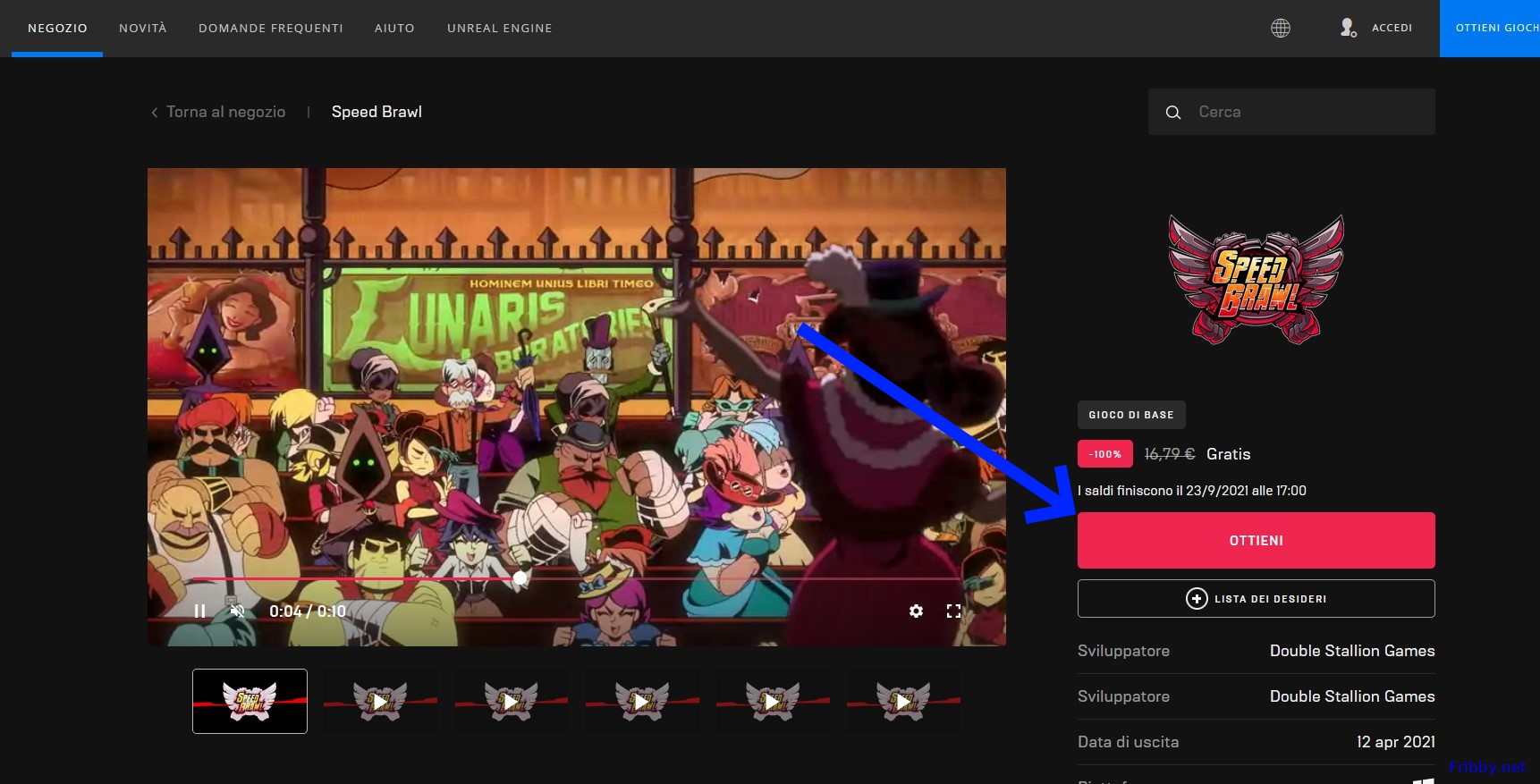Click the Speed Brawl game logo
This screenshot has width=1540, height=784.
point(1256,280)
